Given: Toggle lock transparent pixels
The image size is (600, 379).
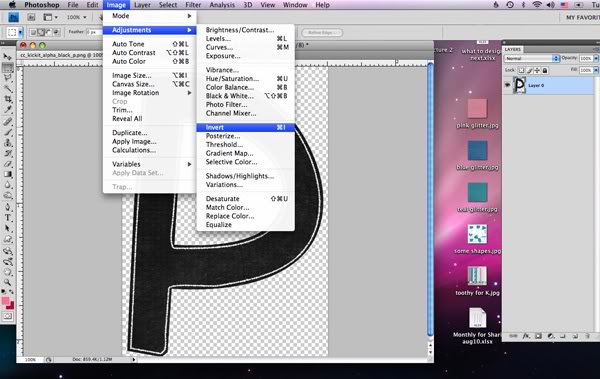Looking at the screenshot, I should point(521,70).
